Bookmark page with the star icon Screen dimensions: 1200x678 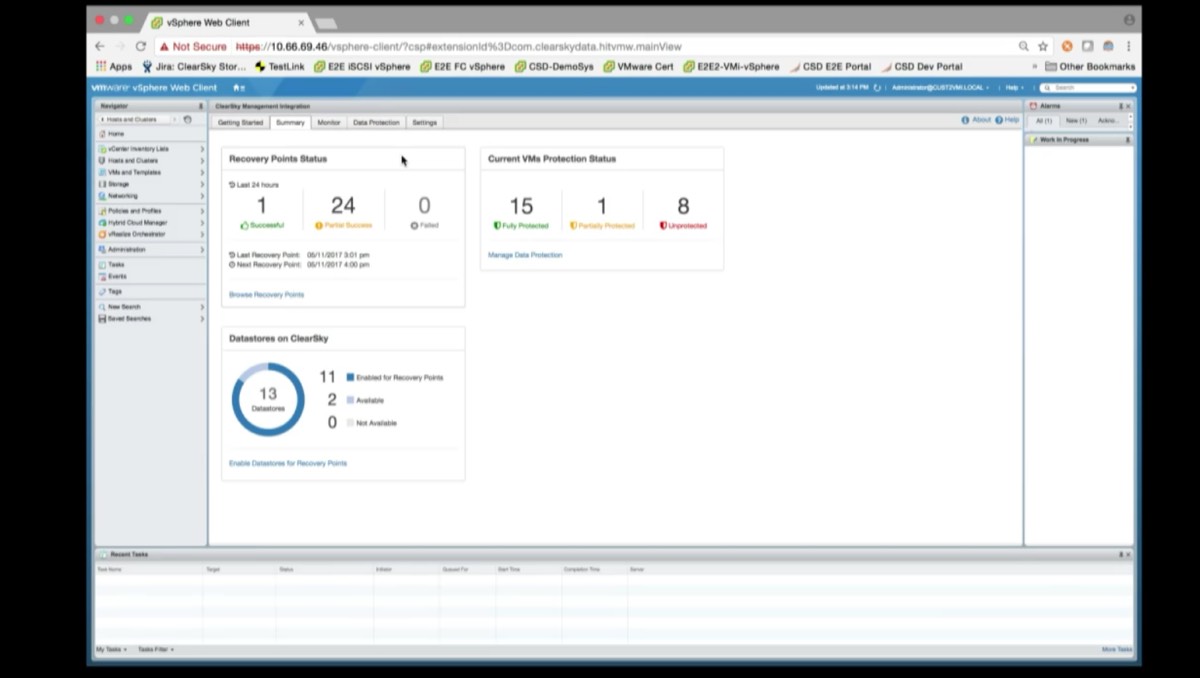[x=1043, y=46]
